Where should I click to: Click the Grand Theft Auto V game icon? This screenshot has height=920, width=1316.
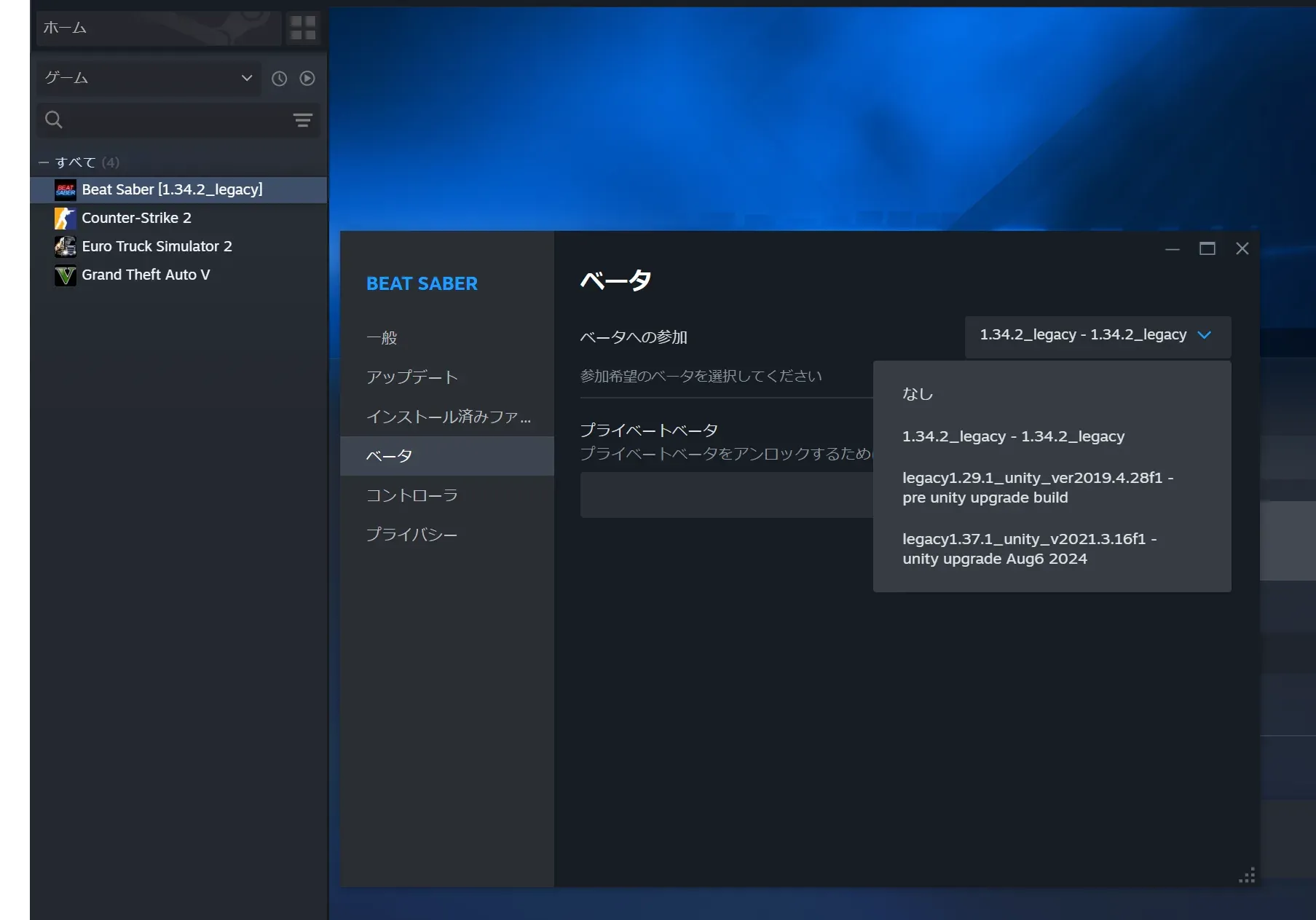coord(65,275)
